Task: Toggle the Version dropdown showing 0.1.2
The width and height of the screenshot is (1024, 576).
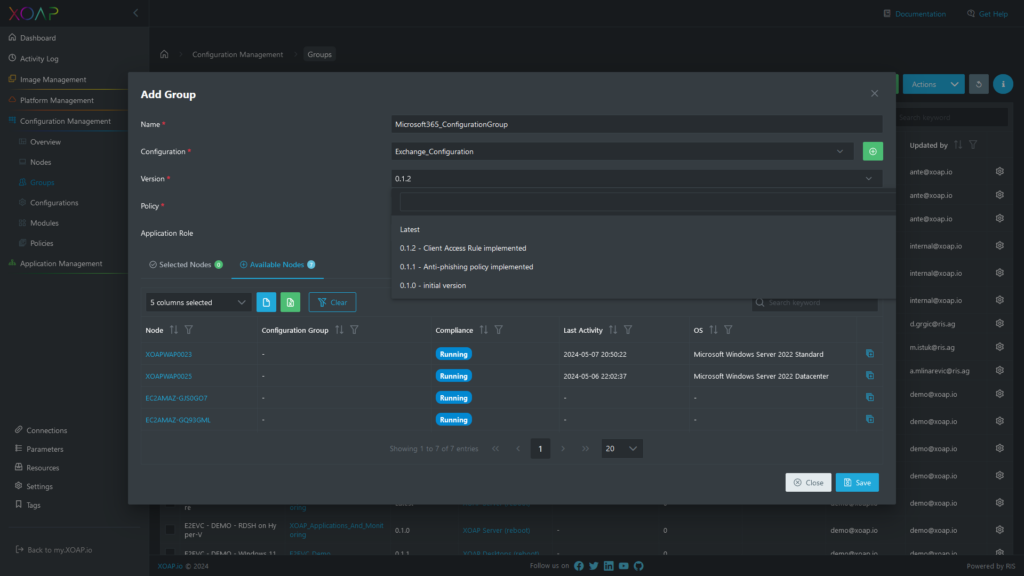Action: coord(637,178)
